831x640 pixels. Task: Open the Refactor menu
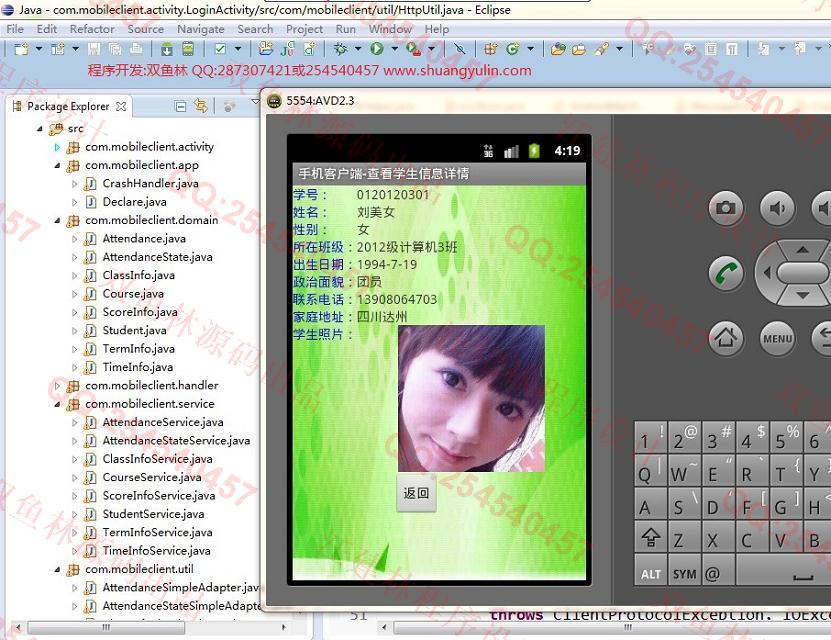(92, 29)
